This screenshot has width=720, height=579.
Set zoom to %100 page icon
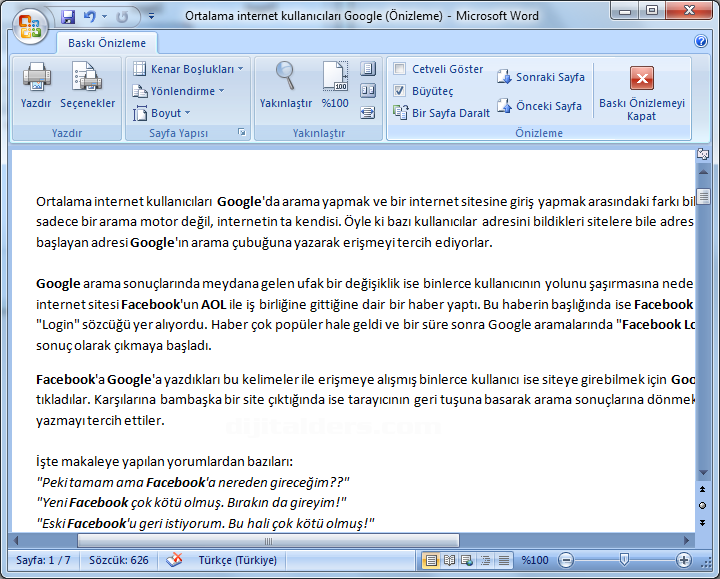335,86
